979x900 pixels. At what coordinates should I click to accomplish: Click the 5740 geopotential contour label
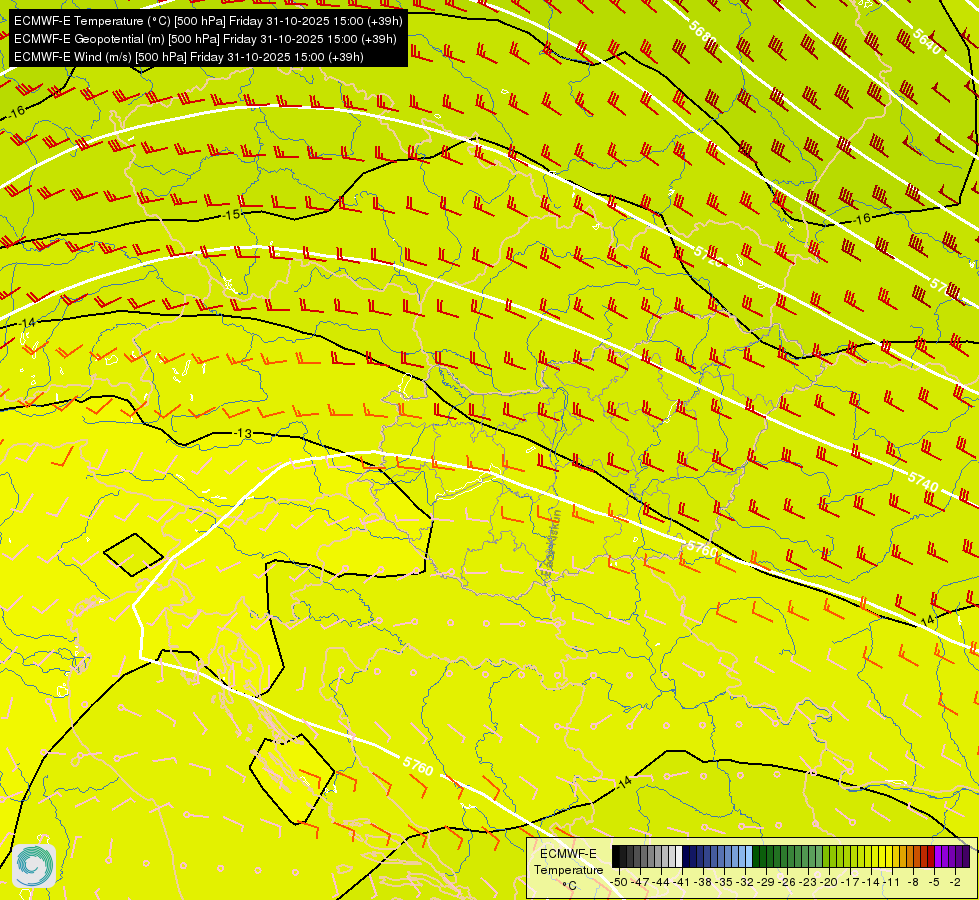(923, 482)
